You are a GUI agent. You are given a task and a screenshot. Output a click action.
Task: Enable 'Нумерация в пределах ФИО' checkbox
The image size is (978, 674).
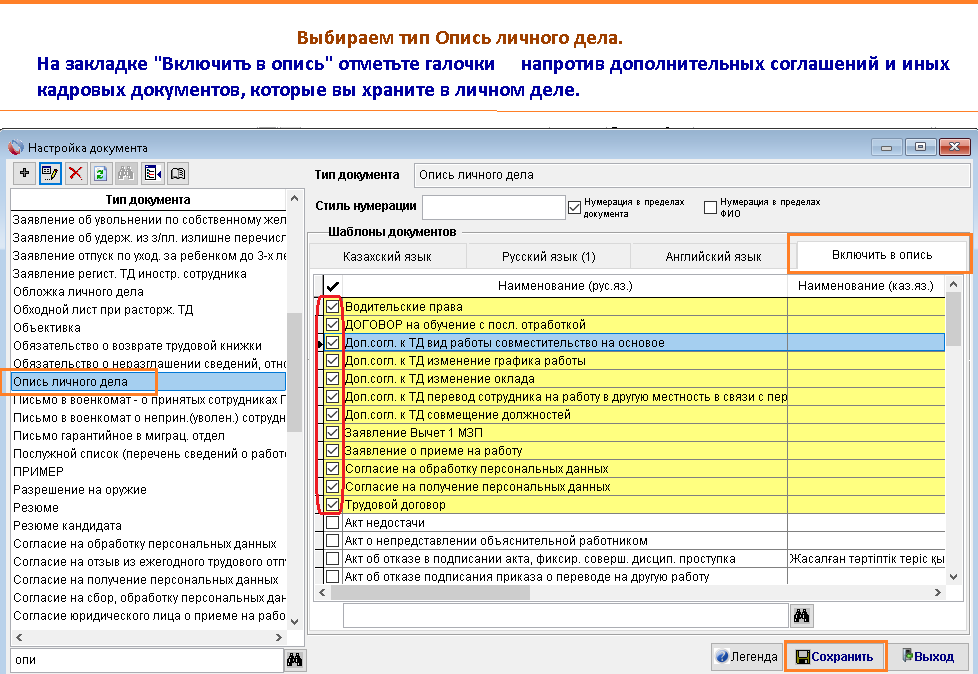710,208
